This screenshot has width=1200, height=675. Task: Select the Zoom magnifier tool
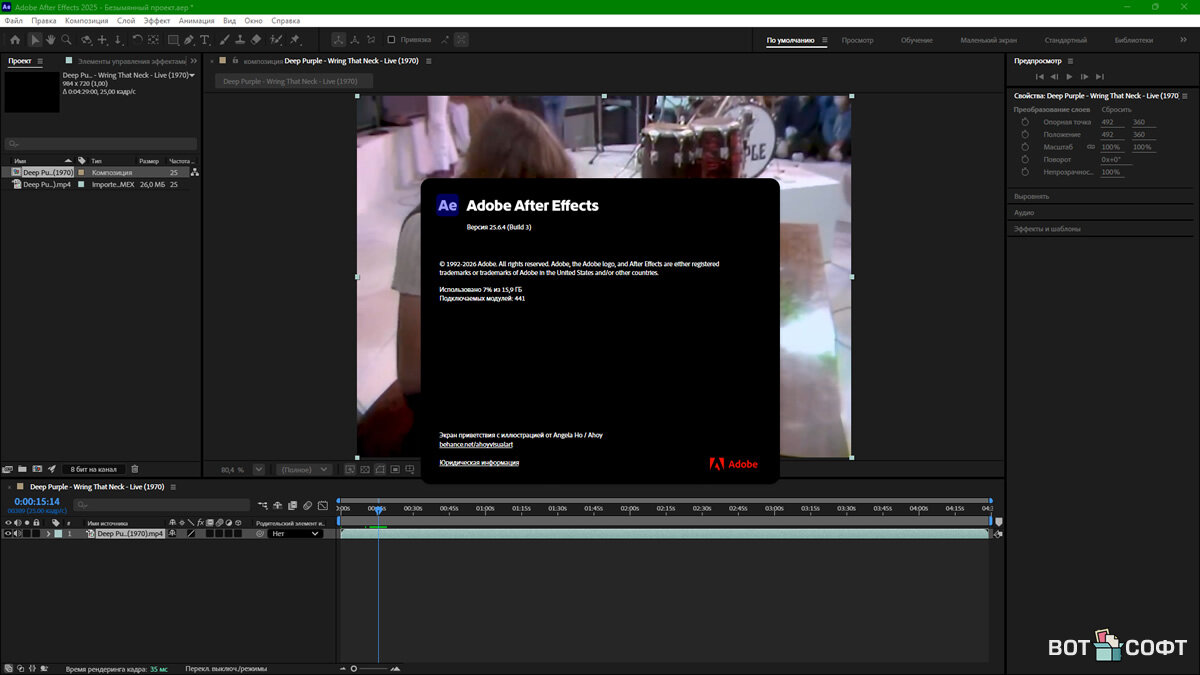66,40
